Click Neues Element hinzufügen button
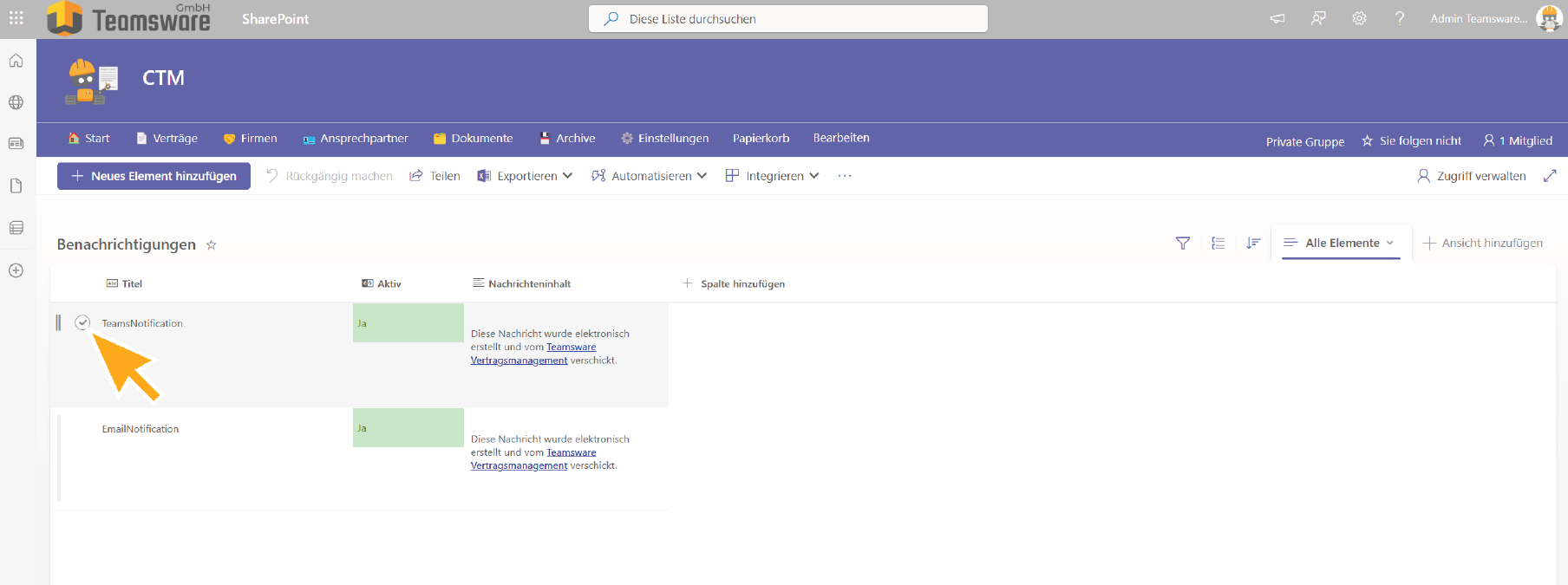Screen dimensions: 1568x585 tap(154, 176)
